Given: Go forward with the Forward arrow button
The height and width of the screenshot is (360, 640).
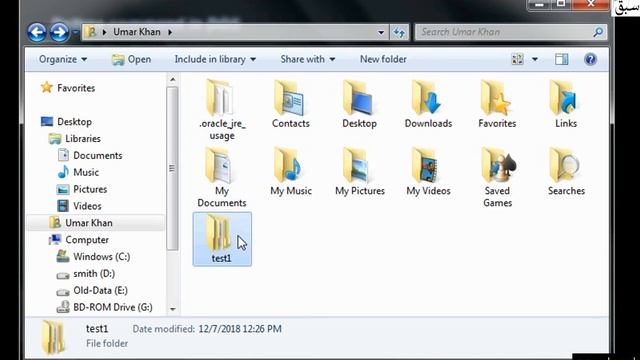Looking at the screenshot, I should click(60, 32).
